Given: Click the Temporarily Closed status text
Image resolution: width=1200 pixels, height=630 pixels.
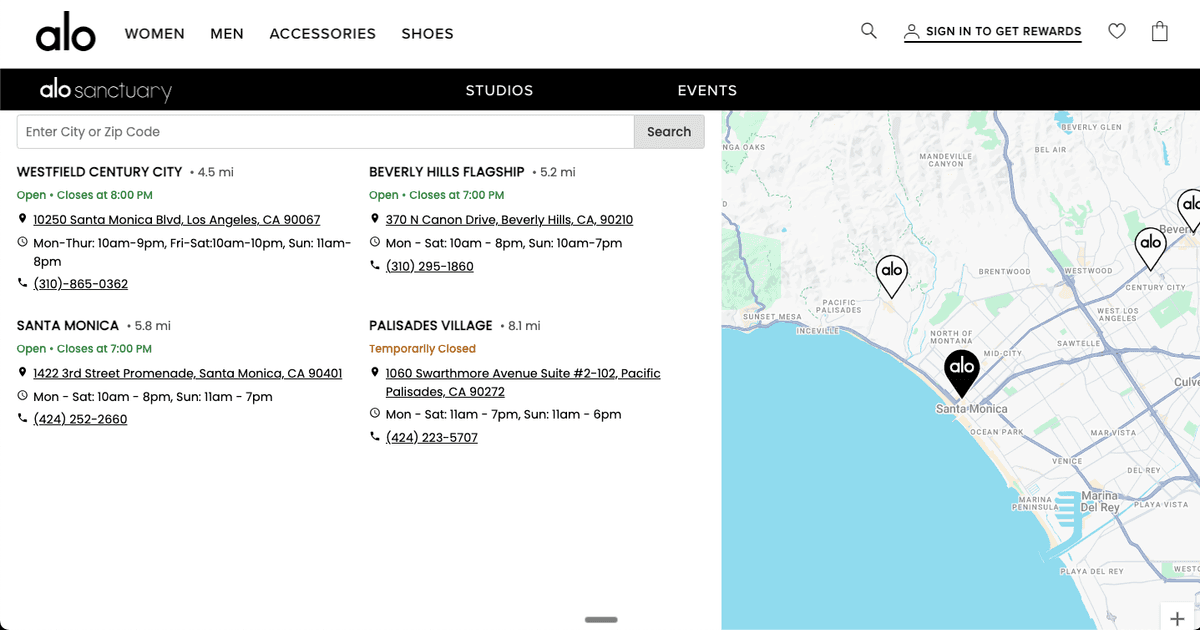Looking at the screenshot, I should (422, 349).
